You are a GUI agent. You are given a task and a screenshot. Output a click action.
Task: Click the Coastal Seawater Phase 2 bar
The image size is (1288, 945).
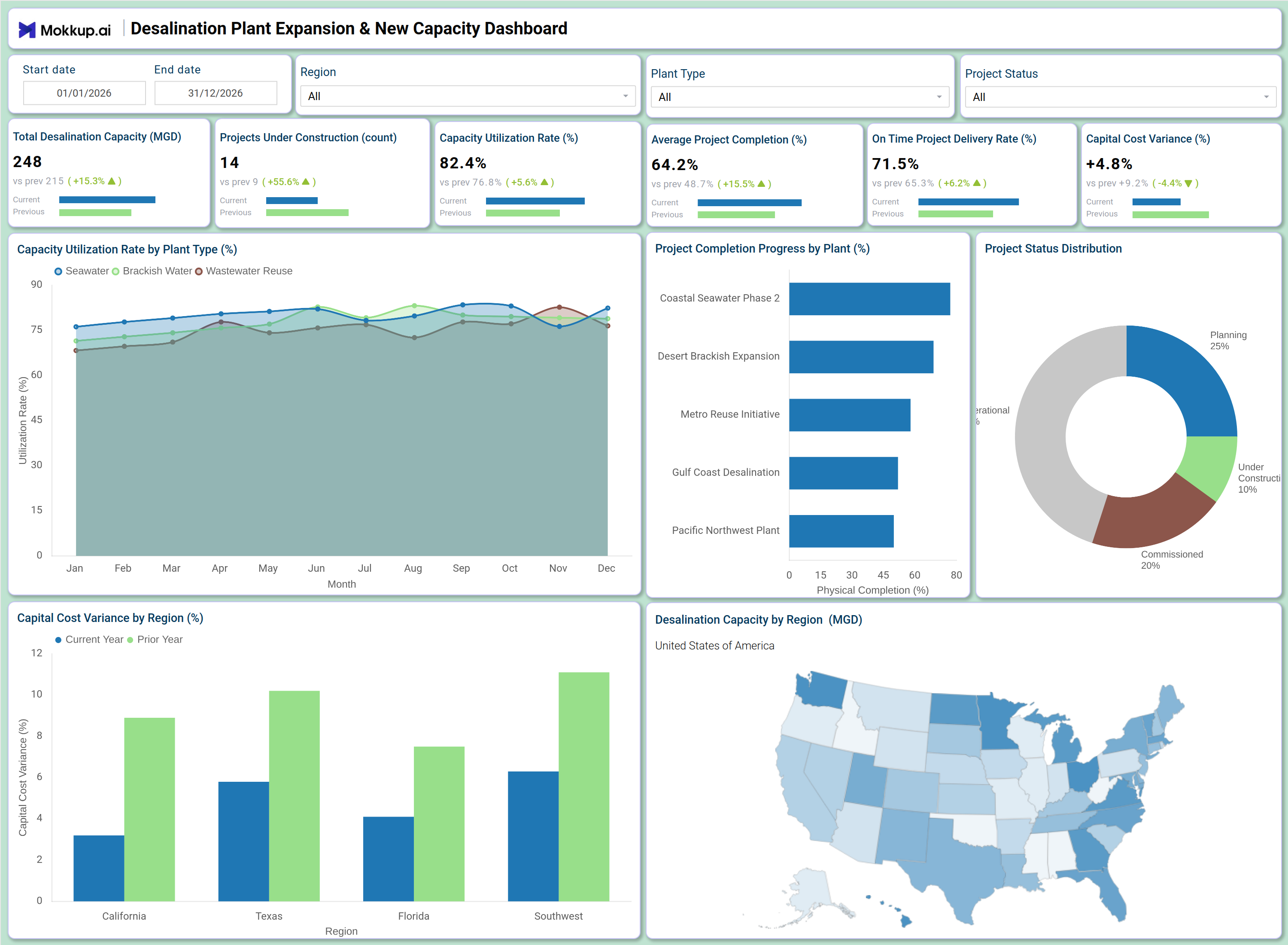pos(869,299)
